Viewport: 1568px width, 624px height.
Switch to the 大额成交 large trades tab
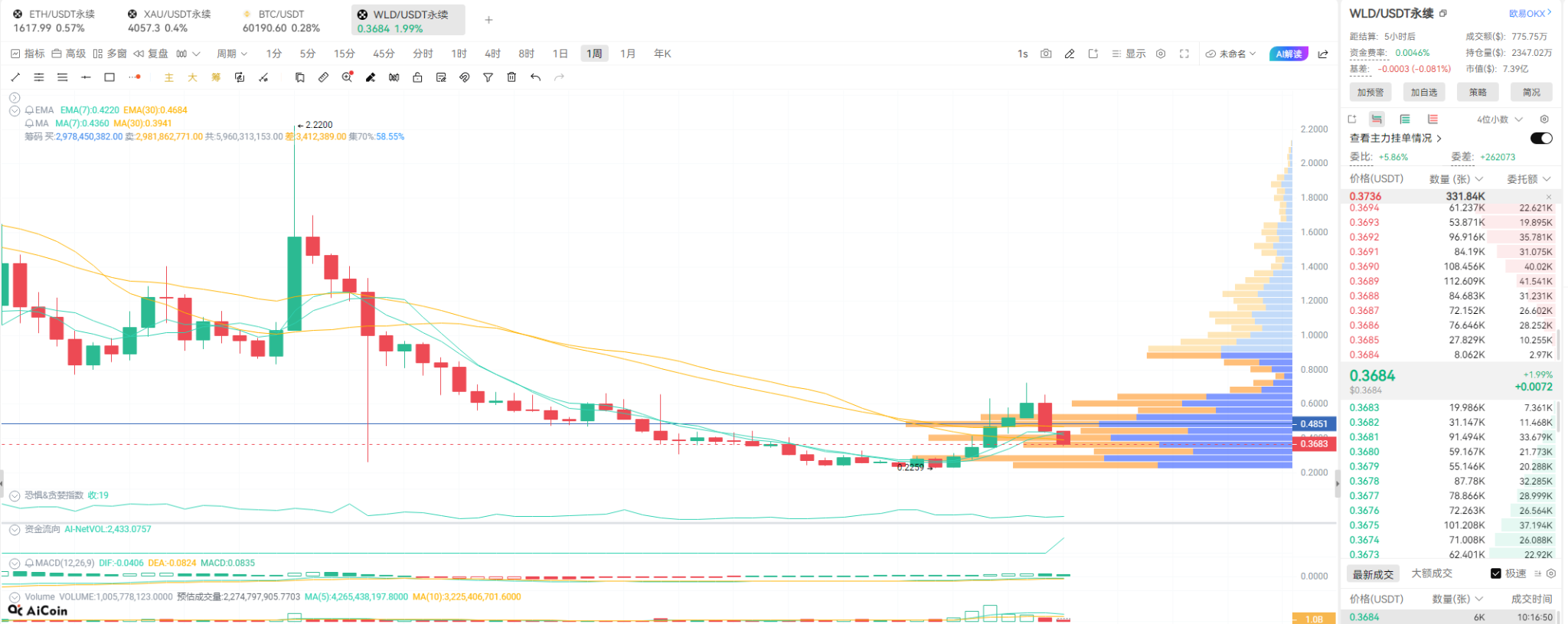pyautogui.click(x=1432, y=573)
